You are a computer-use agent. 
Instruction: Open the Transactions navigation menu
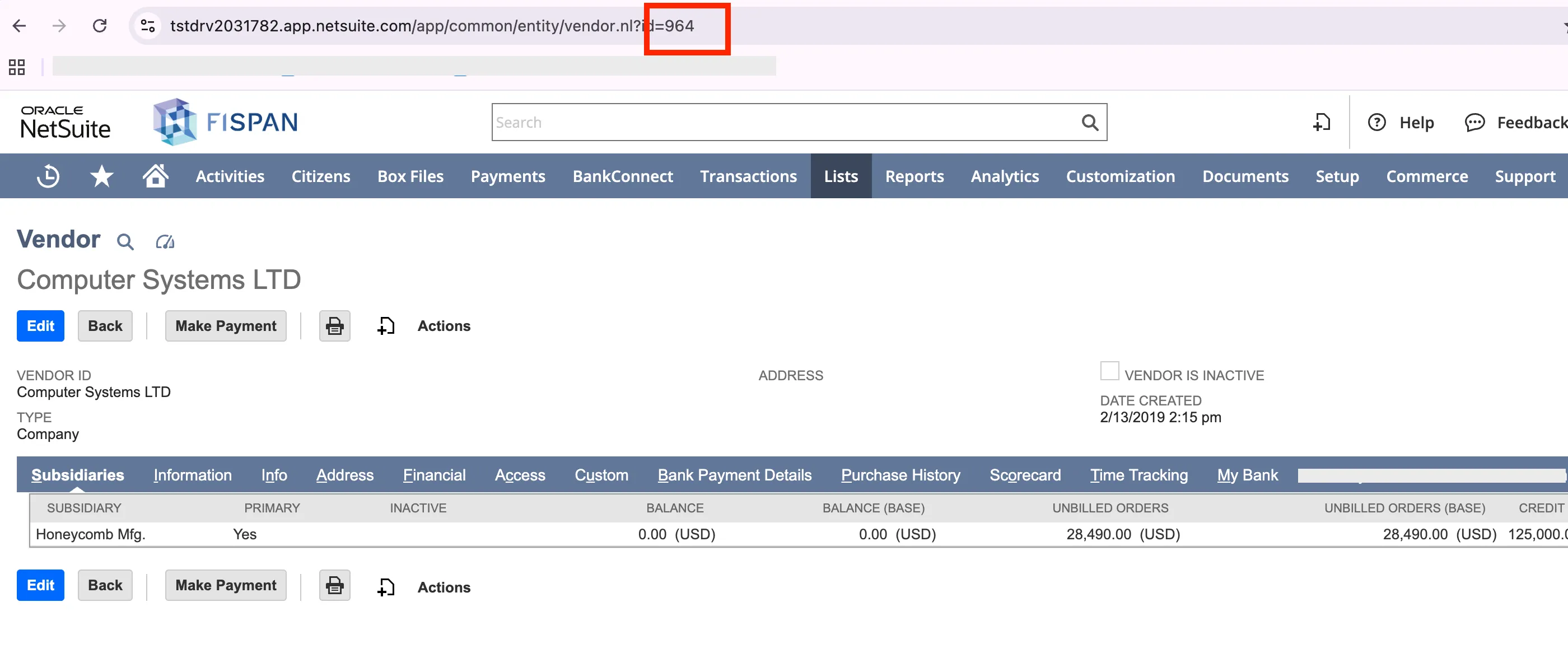748,176
